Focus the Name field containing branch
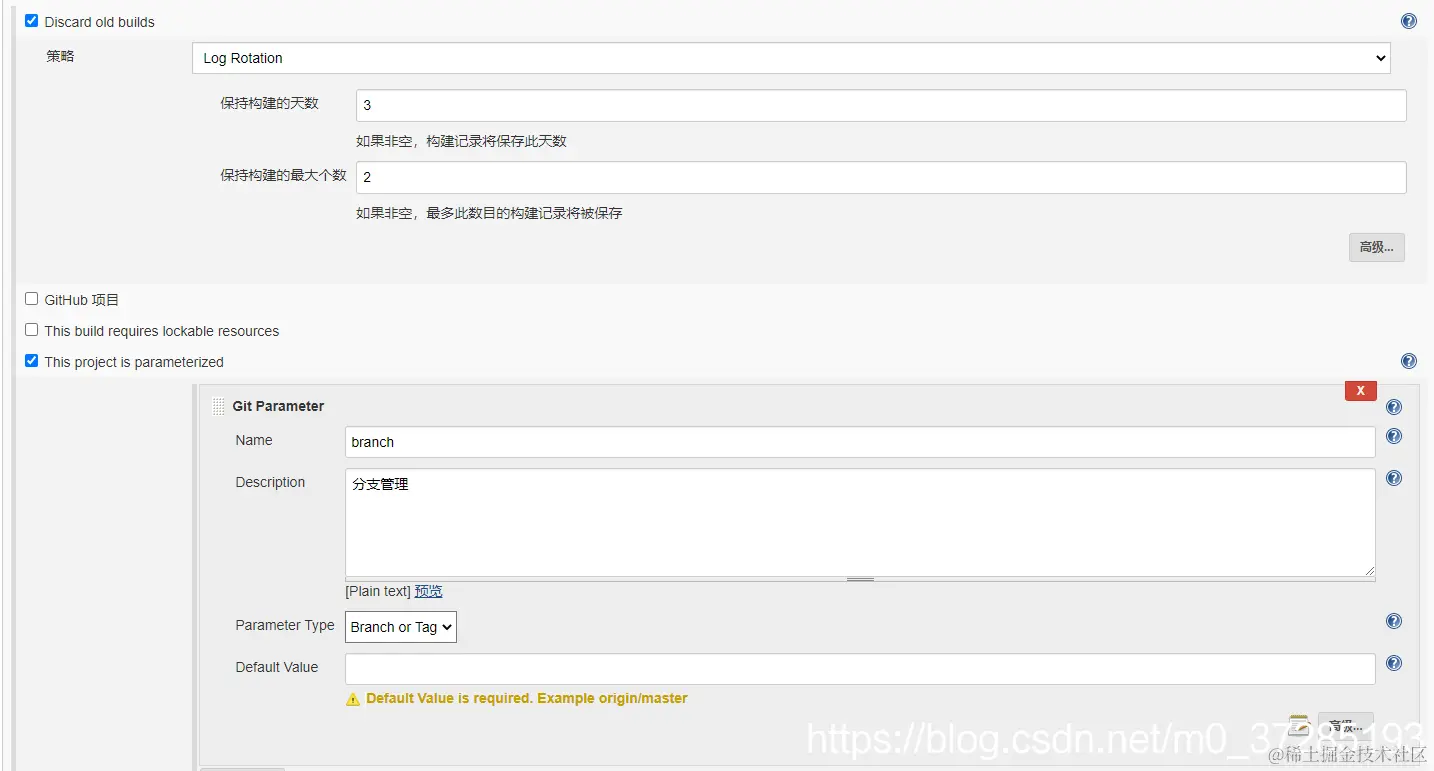 pyautogui.click(x=860, y=442)
